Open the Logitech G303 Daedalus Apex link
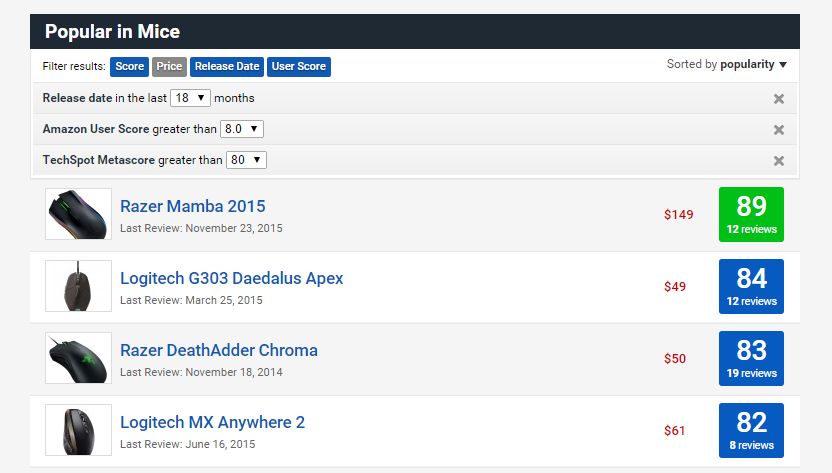The width and height of the screenshot is (832, 473). pos(232,278)
